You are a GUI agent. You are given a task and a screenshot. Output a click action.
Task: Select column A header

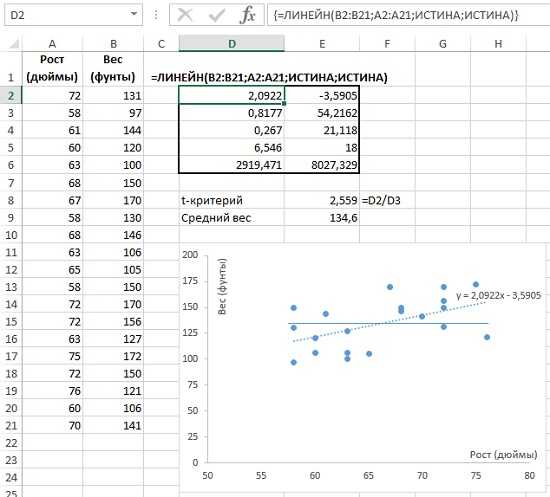pos(52,44)
